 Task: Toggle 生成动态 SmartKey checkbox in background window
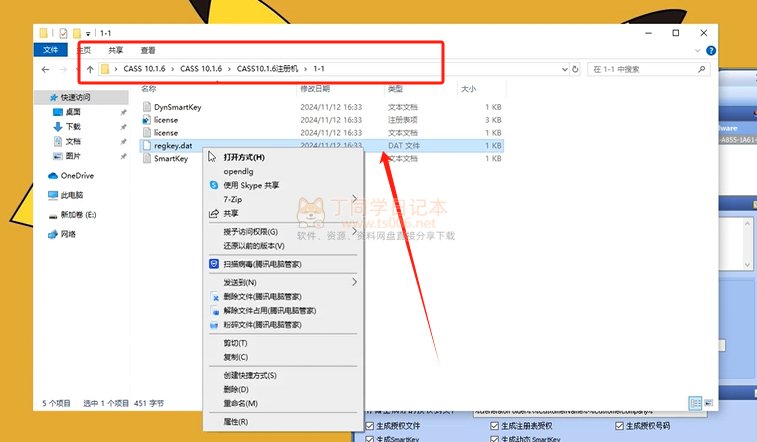point(494,439)
